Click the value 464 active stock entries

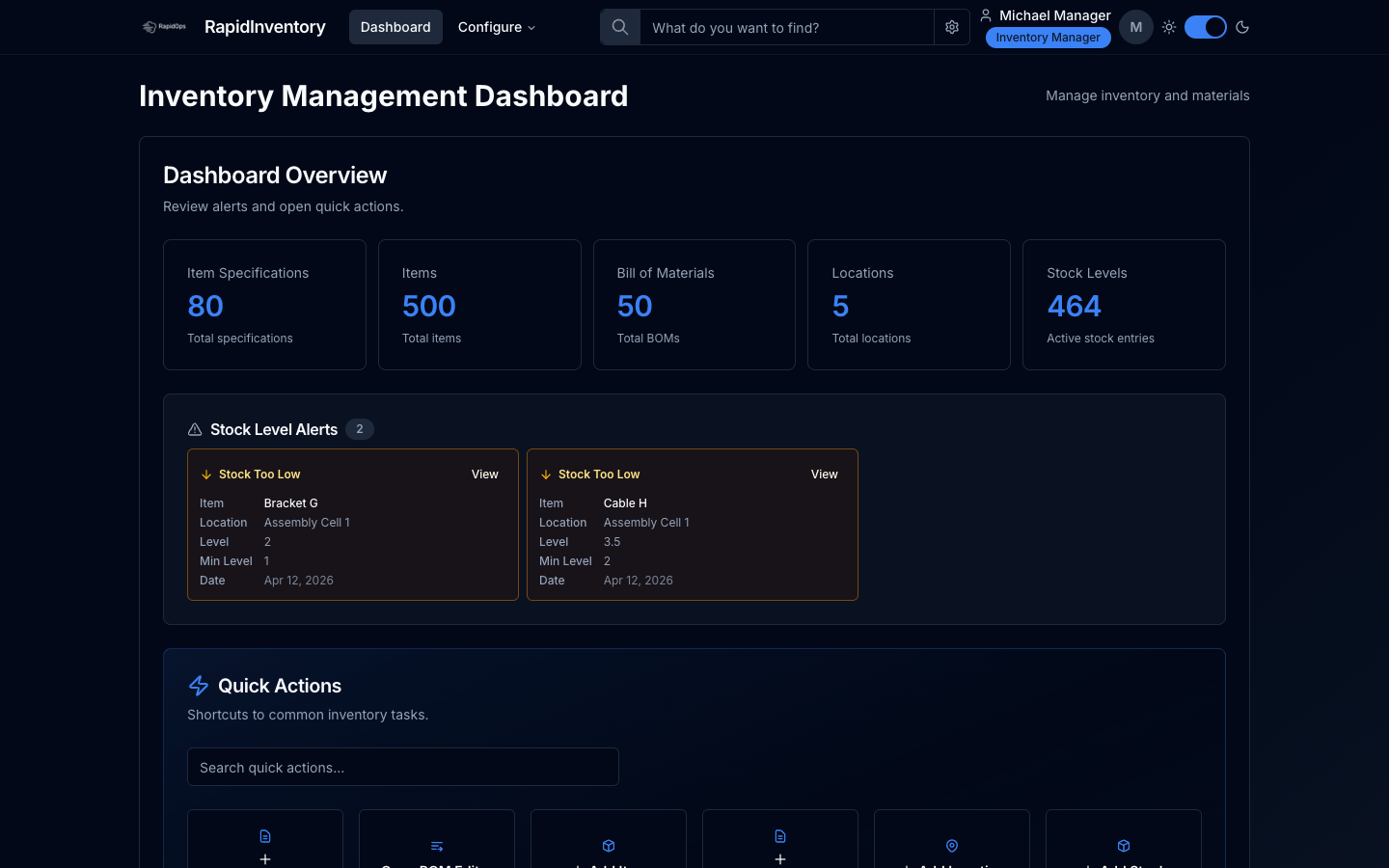click(x=1075, y=306)
